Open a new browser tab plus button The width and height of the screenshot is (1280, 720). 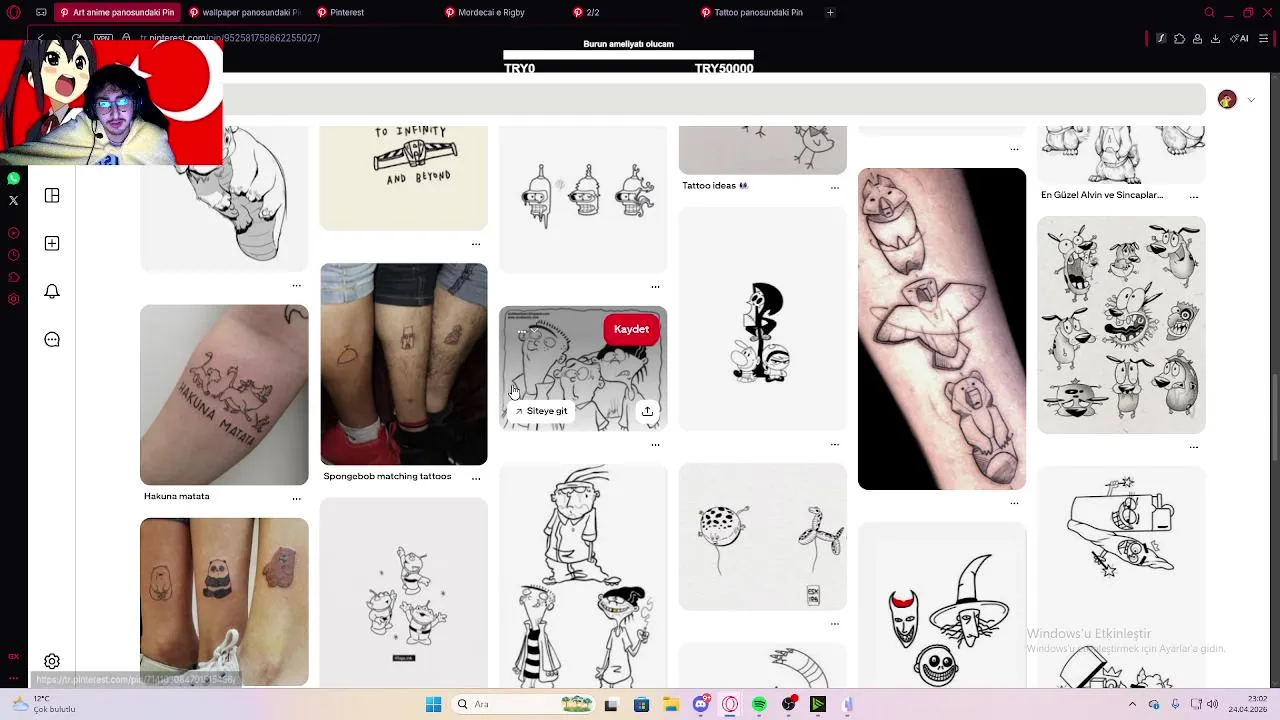point(830,13)
